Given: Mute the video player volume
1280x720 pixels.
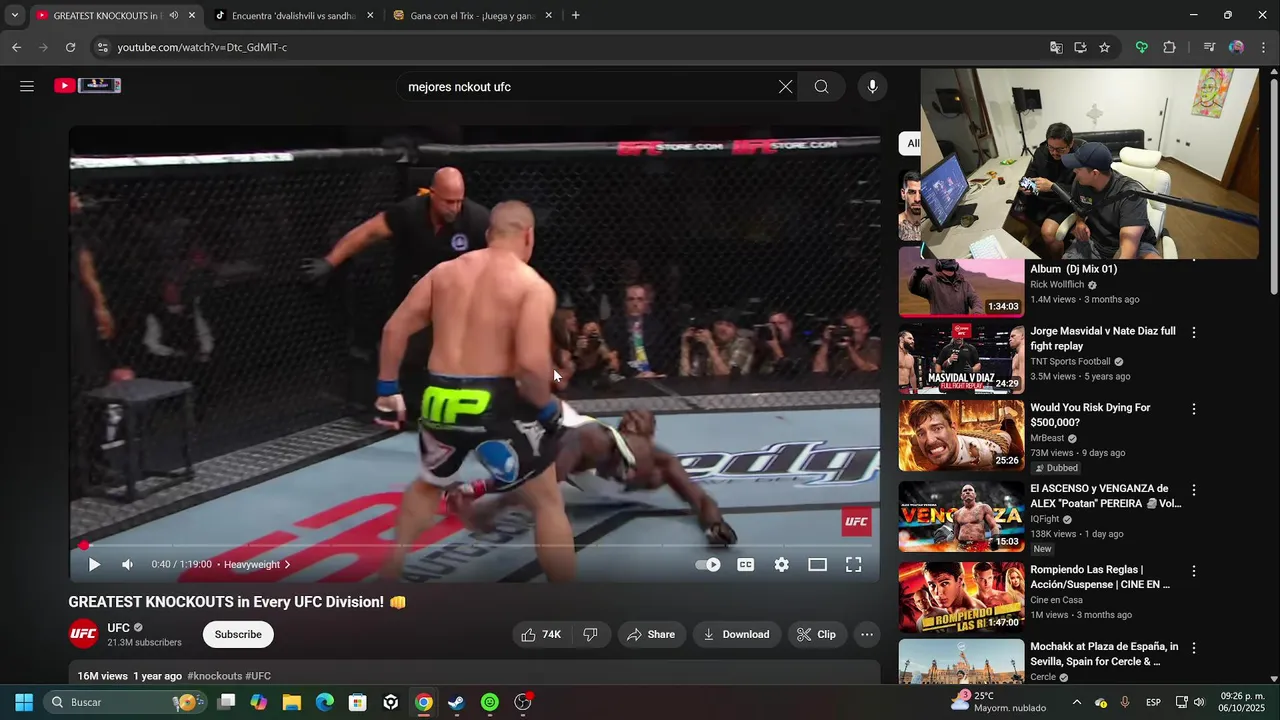Looking at the screenshot, I should [x=127, y=565].
